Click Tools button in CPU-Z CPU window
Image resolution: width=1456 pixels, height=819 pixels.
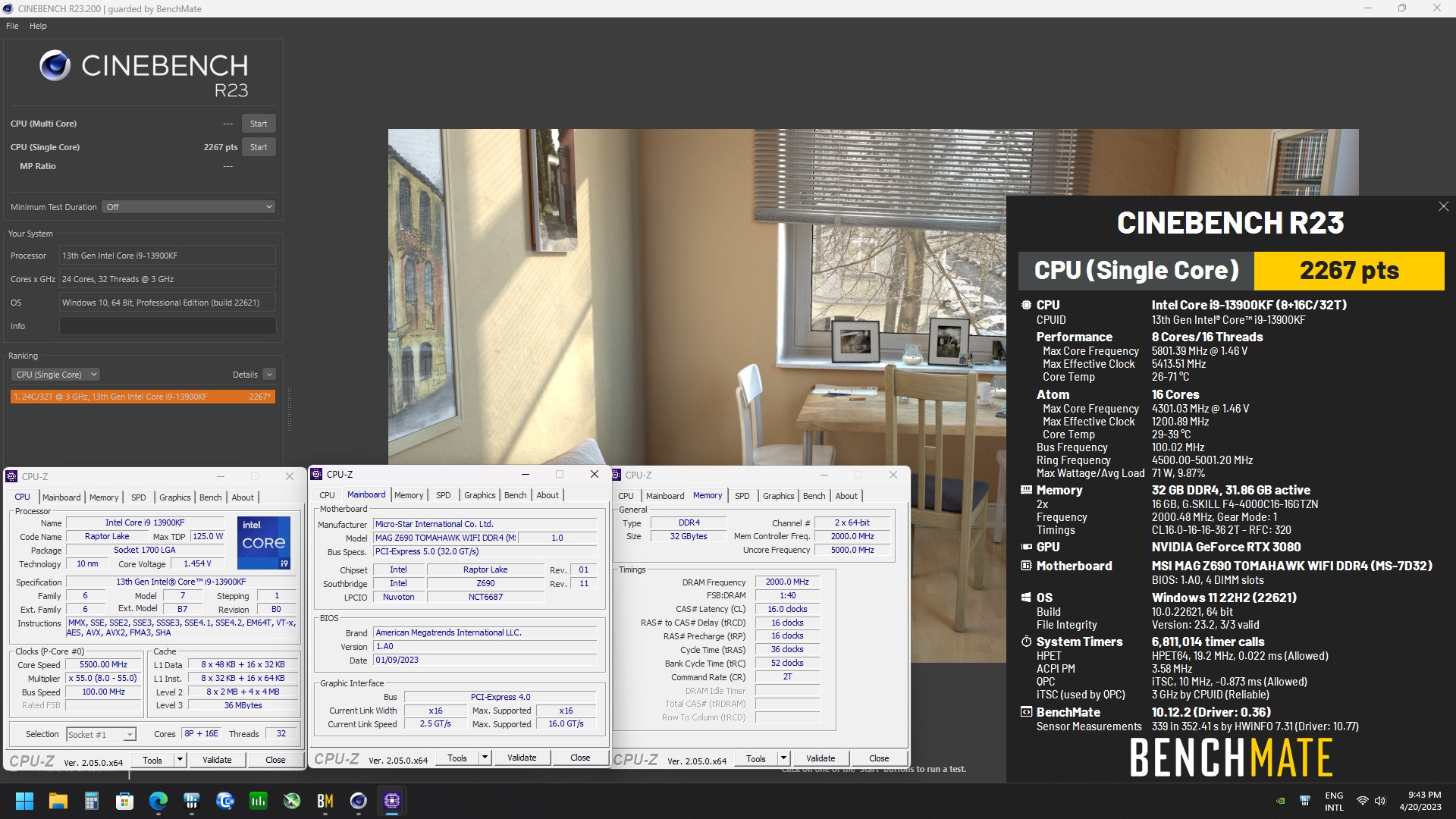click(152, 760)
